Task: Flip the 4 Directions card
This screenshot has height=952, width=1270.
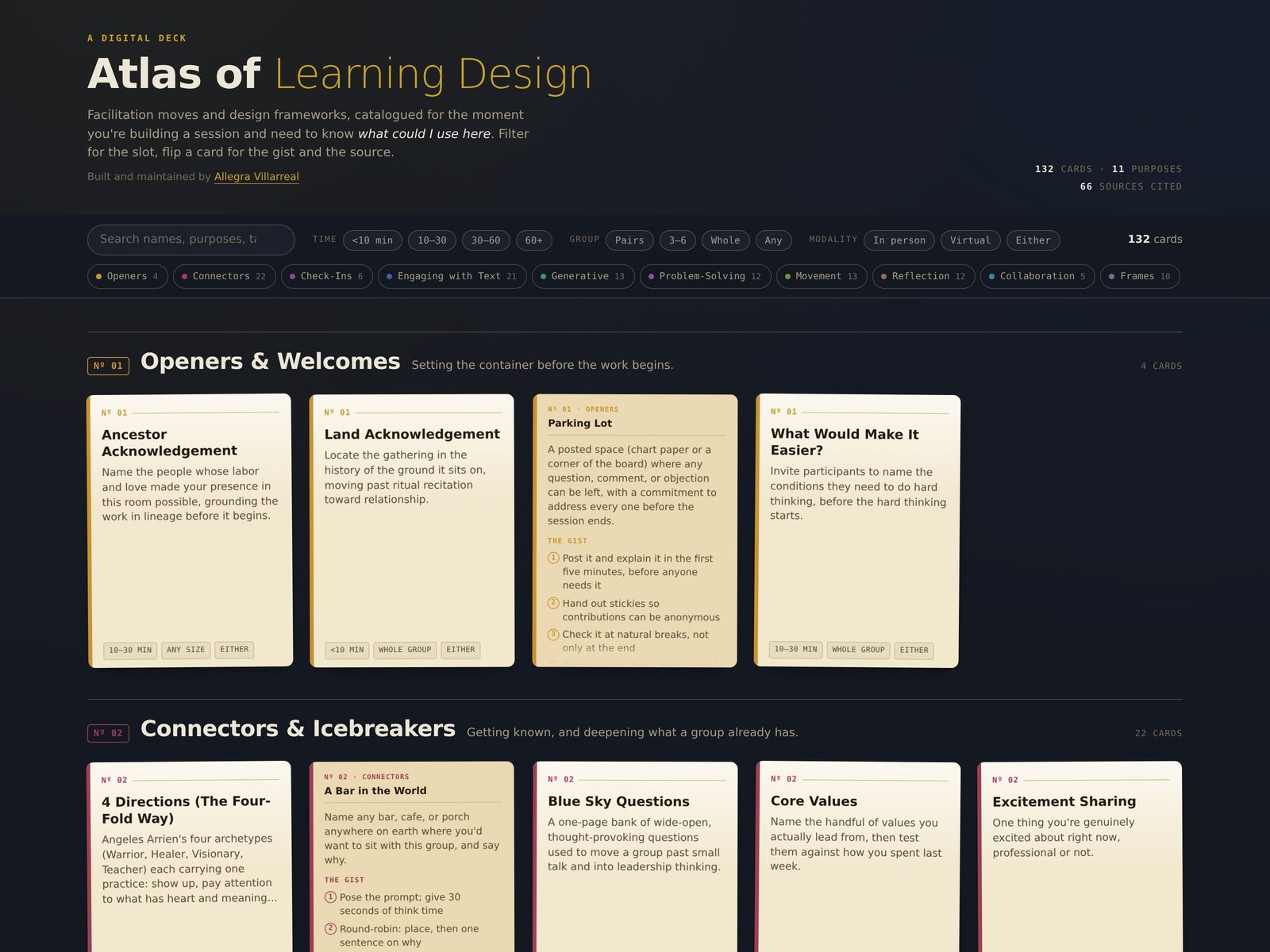Action: pyautogui.click(x=190, y=857)
